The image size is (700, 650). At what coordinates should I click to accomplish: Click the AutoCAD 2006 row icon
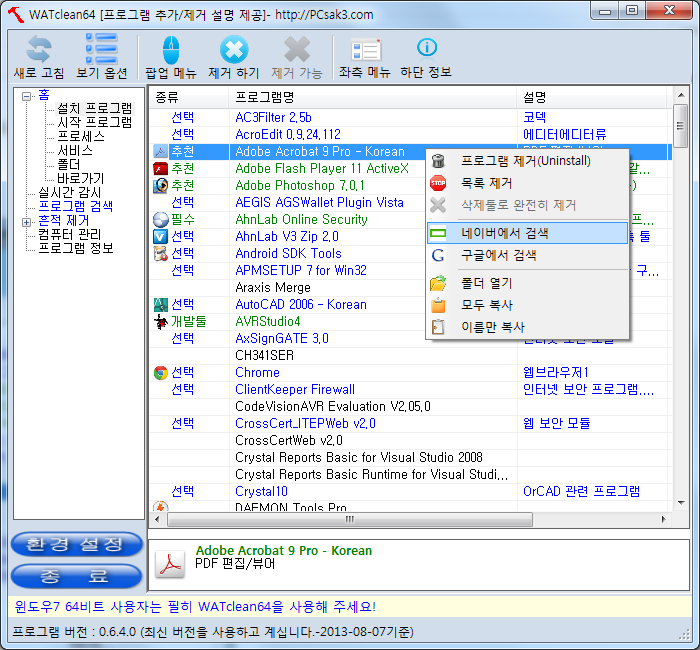tap(160, 304)
